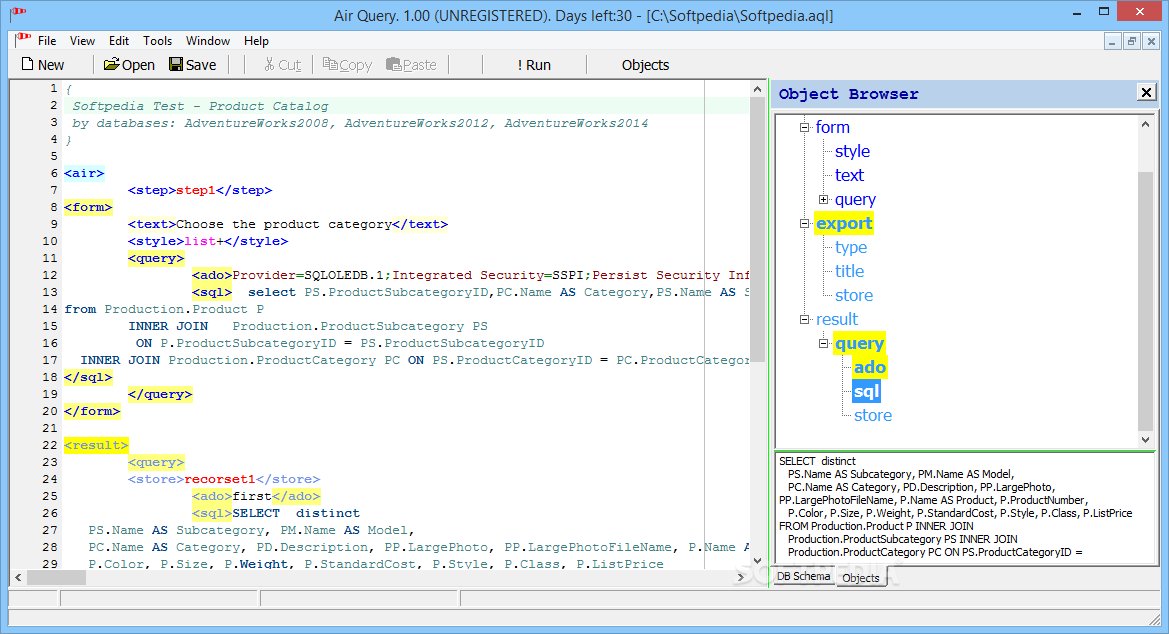Click 'Softpedia Test - Product Catalog' comment line
1169x634 pixels.
pos(200,106)
